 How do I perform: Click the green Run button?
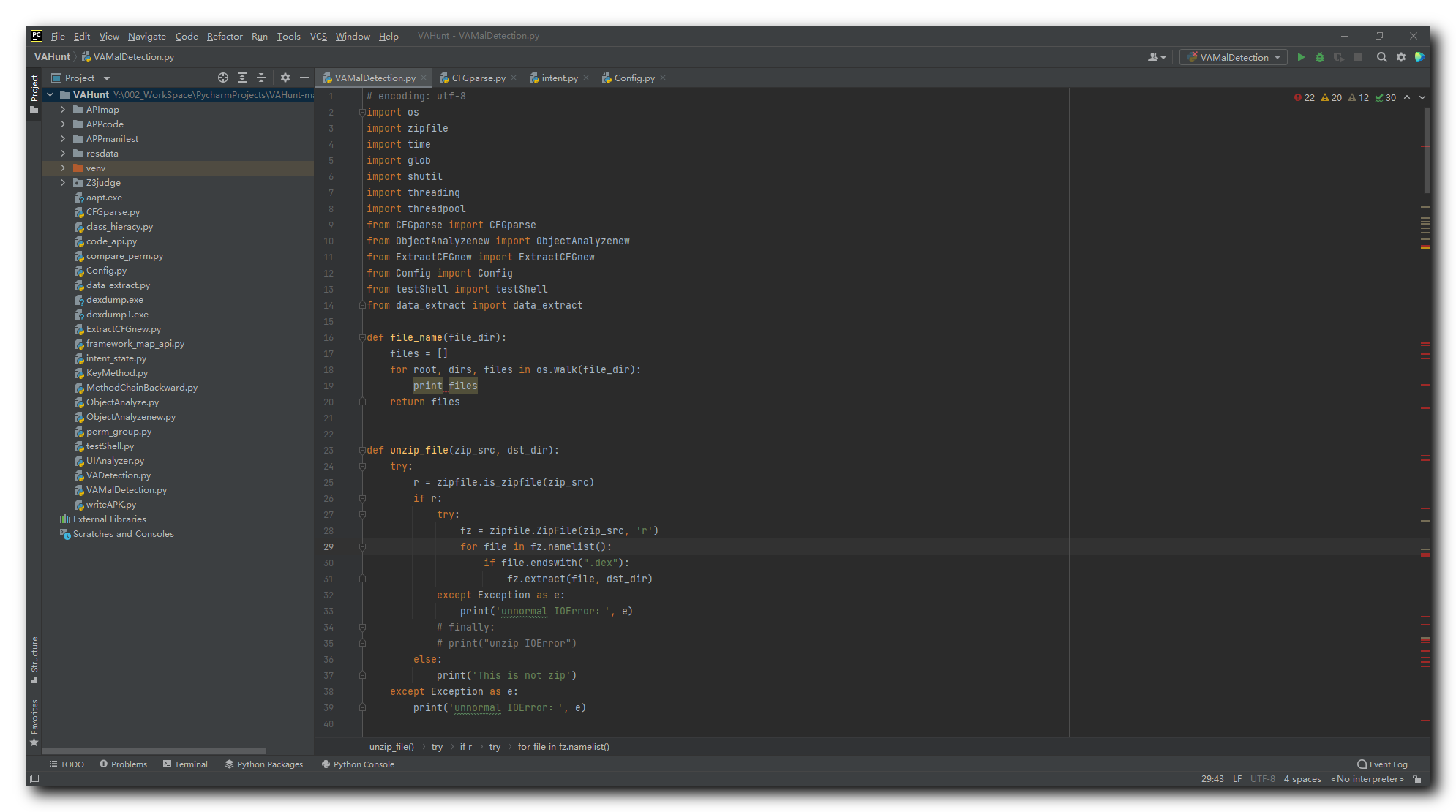pos(1301,57)
